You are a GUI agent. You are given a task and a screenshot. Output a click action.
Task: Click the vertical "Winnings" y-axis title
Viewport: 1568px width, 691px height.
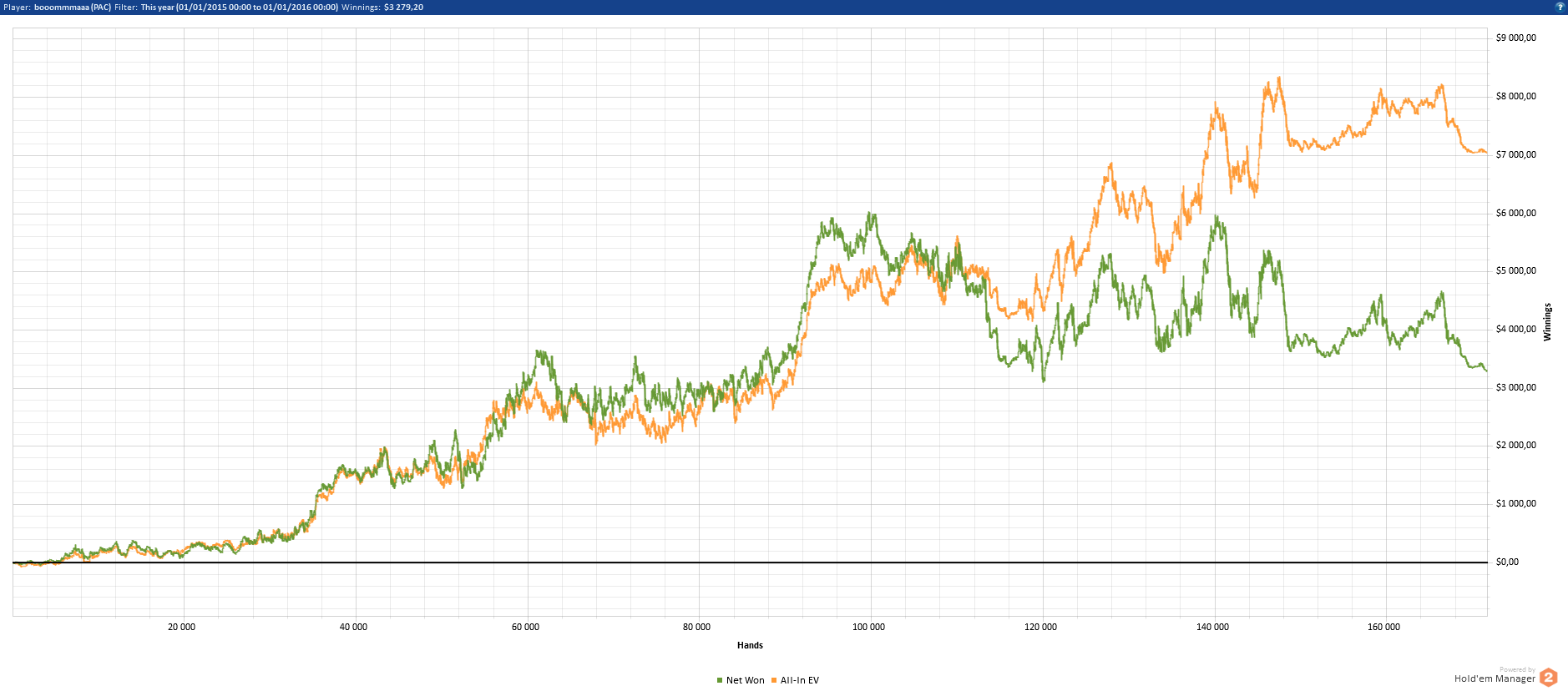coord(1547,322)
